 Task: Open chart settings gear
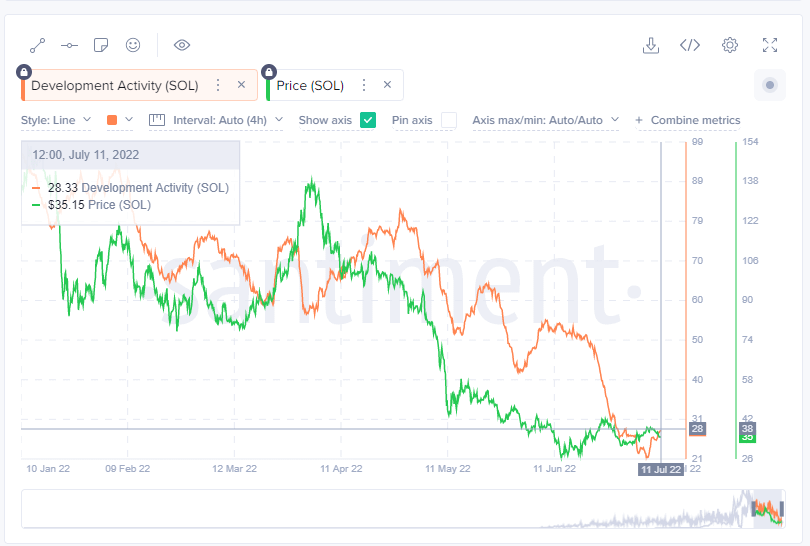pos(730,45)
